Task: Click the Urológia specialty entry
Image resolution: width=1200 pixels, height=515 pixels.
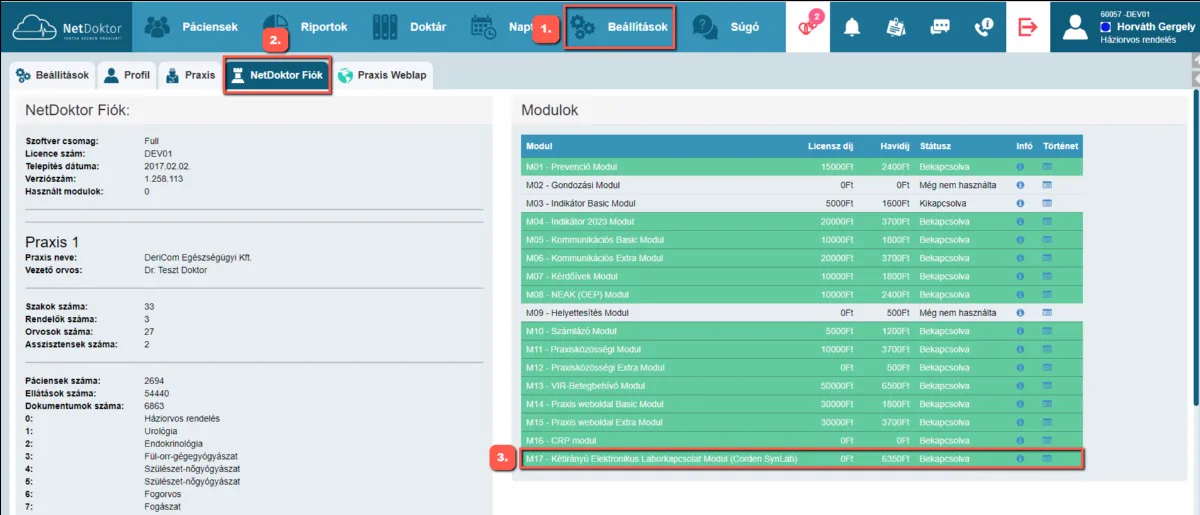Action: [x=162, y=431]
